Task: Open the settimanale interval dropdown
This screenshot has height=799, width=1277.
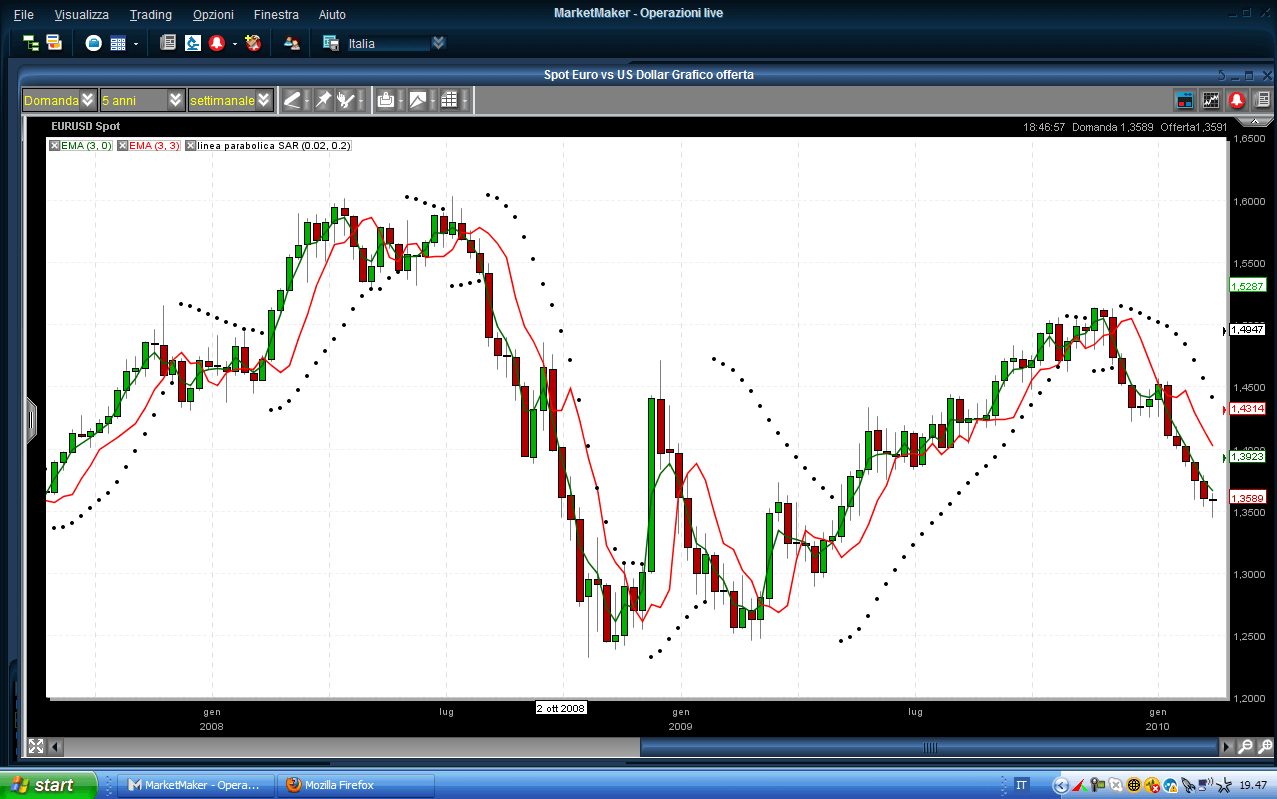Action: [263, 100]
